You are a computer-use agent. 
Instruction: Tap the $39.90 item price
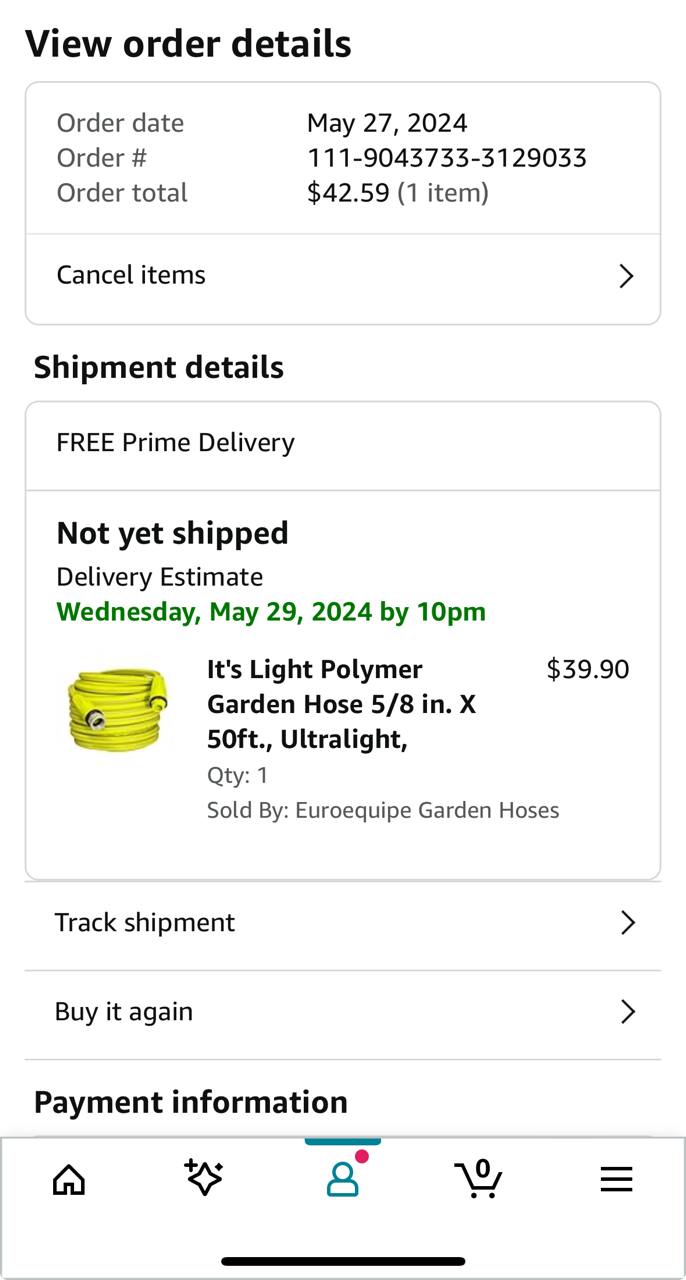588,669
